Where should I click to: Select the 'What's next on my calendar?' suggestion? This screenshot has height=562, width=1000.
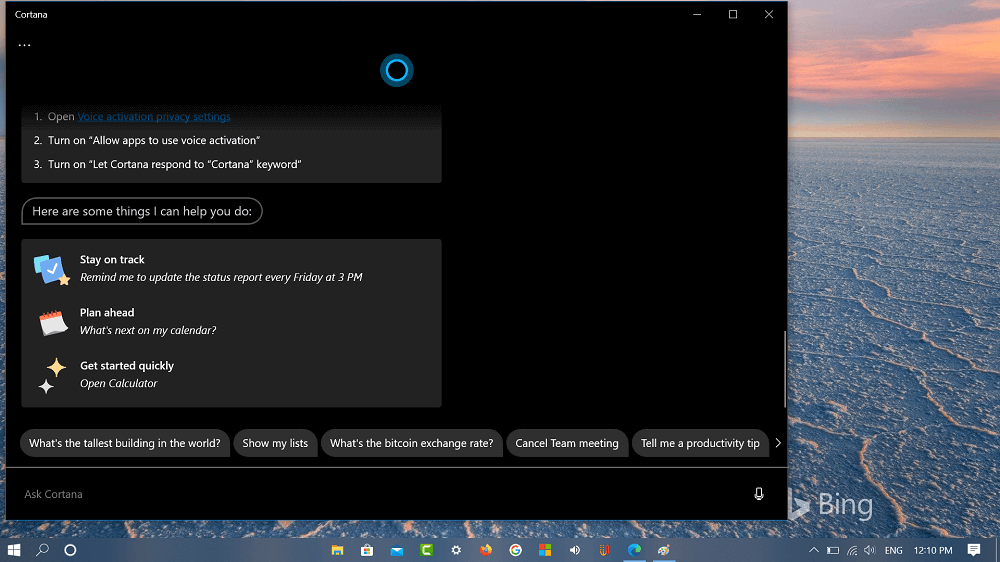pos(148,330)
